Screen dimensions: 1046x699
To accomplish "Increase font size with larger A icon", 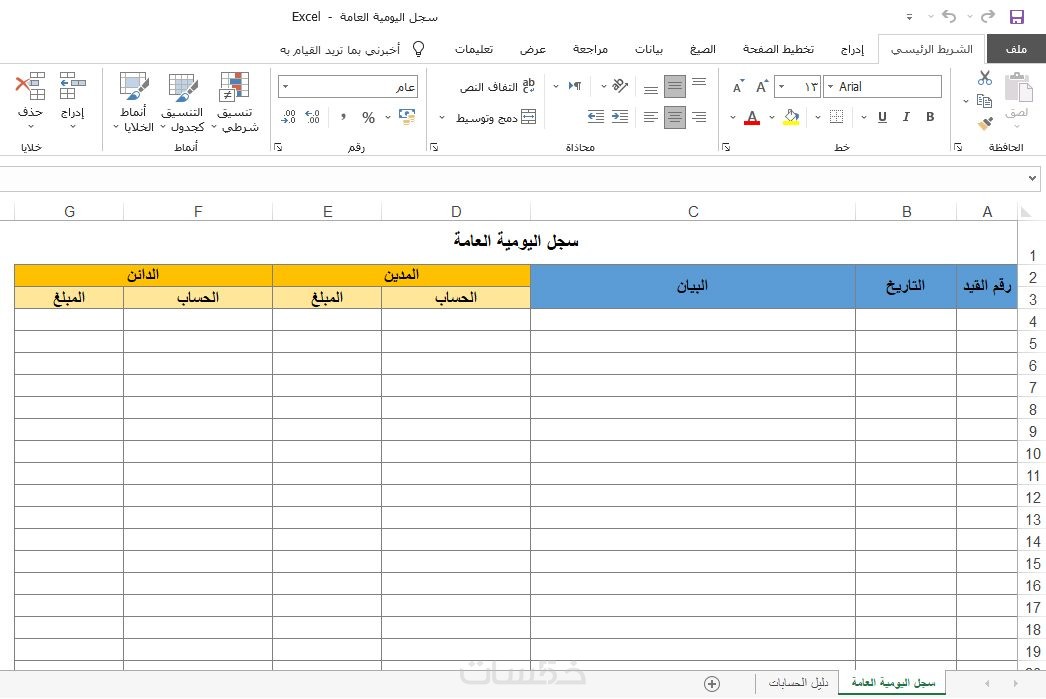I will (x=762, y=86).
